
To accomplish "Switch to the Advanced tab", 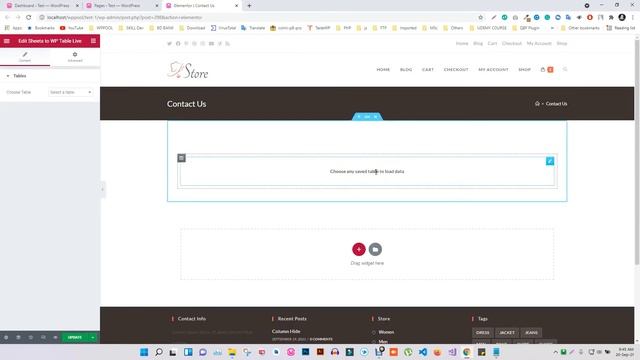I will point(75,57).
